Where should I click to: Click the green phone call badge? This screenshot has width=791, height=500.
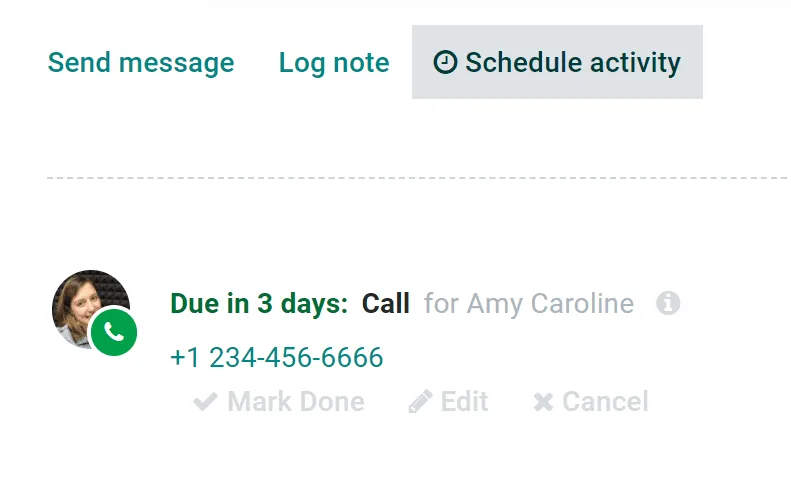pos(114,332)
